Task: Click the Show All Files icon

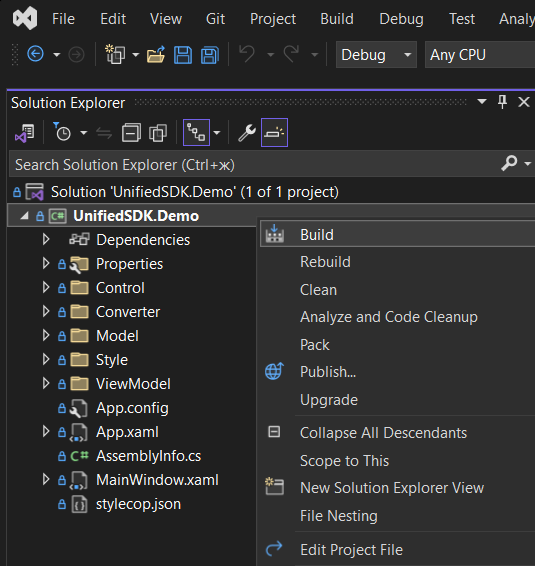Action: tap(158, 133)
